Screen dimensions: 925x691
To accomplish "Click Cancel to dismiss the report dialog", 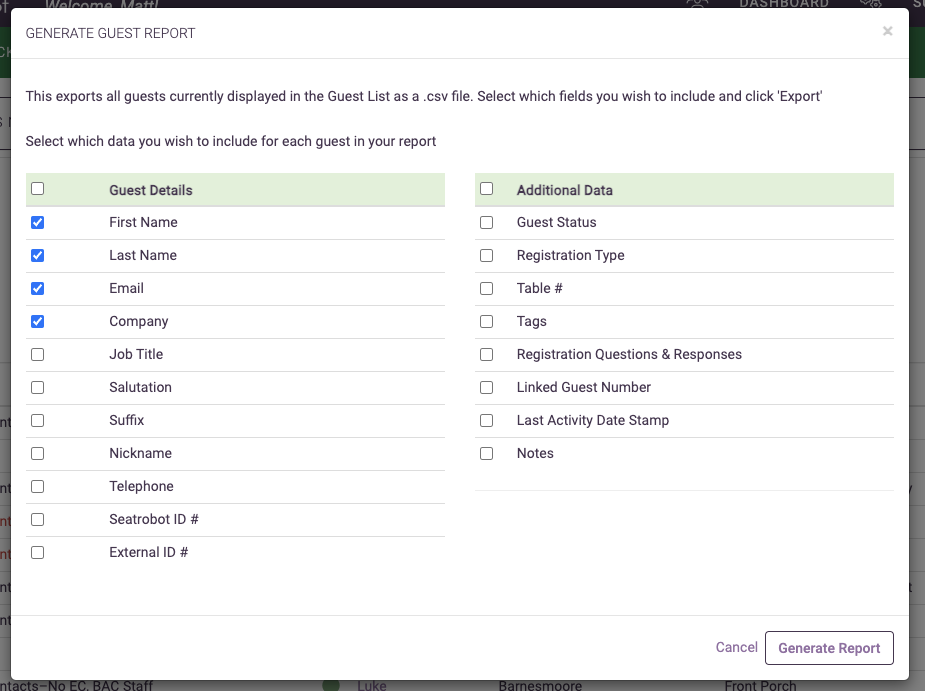I will click(x=736, y=648).
